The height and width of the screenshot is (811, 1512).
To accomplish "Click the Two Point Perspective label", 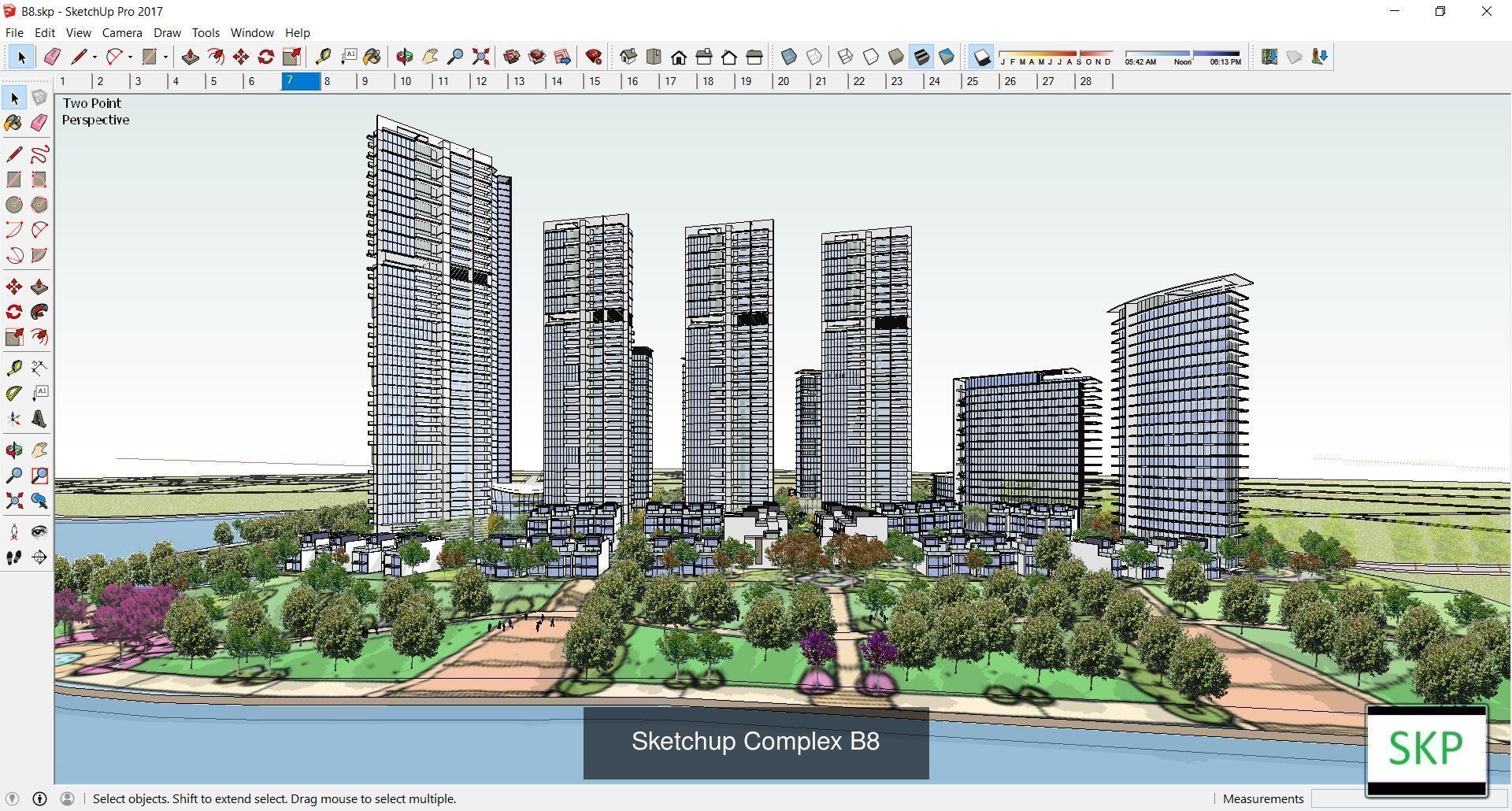I will (96, 112).
